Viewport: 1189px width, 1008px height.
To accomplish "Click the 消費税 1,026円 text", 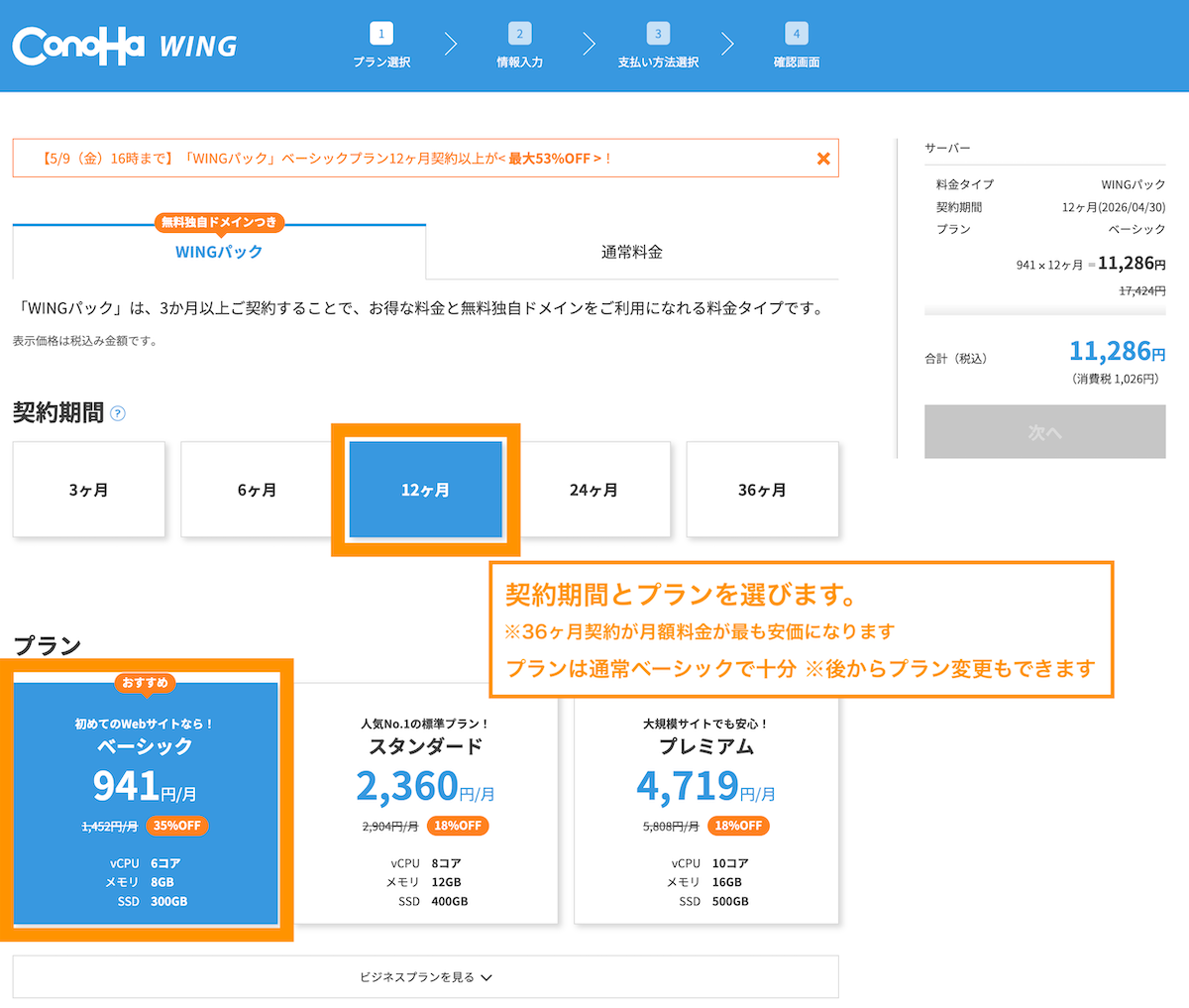I will 1115,379.
